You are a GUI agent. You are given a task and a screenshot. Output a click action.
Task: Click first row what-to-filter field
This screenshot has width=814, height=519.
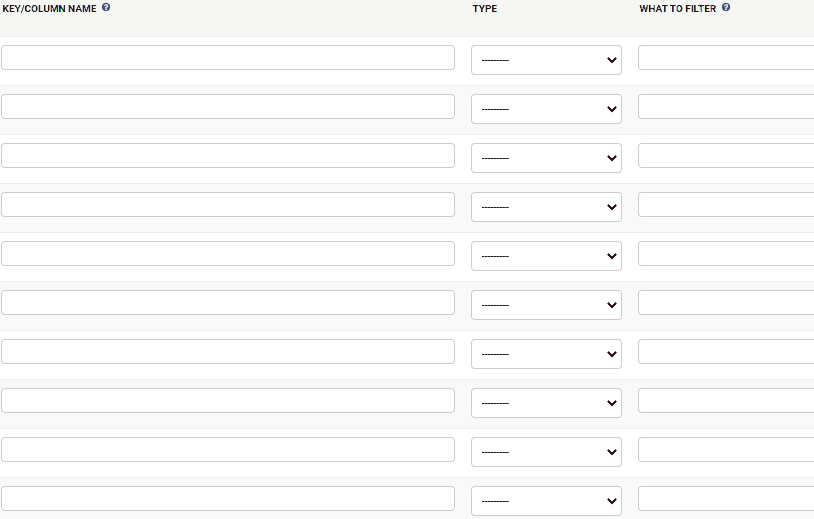(x=726, y=58)
